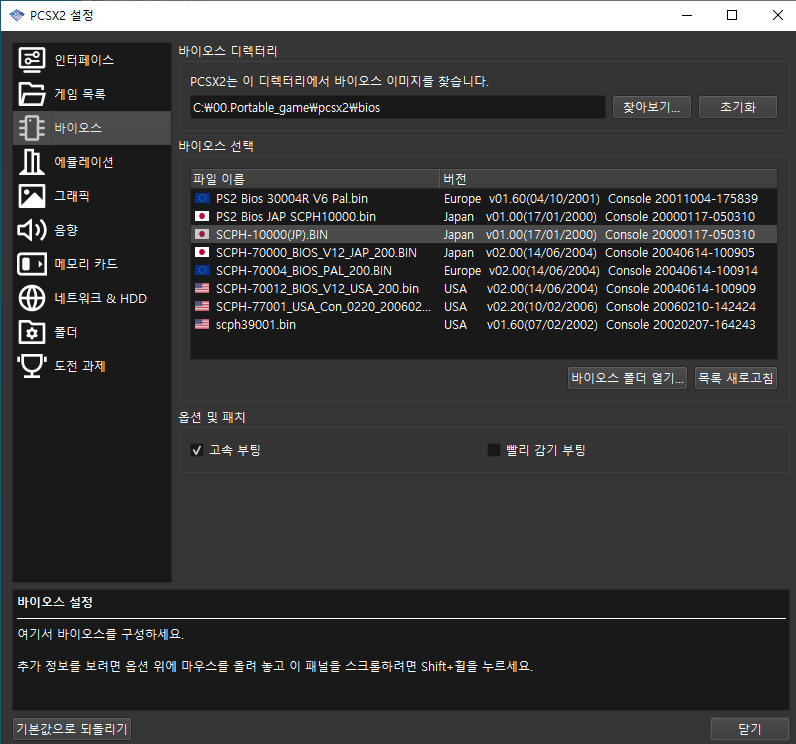
Task: Open the 그래픽 picture icon
Action: click(x=31, y=196)
